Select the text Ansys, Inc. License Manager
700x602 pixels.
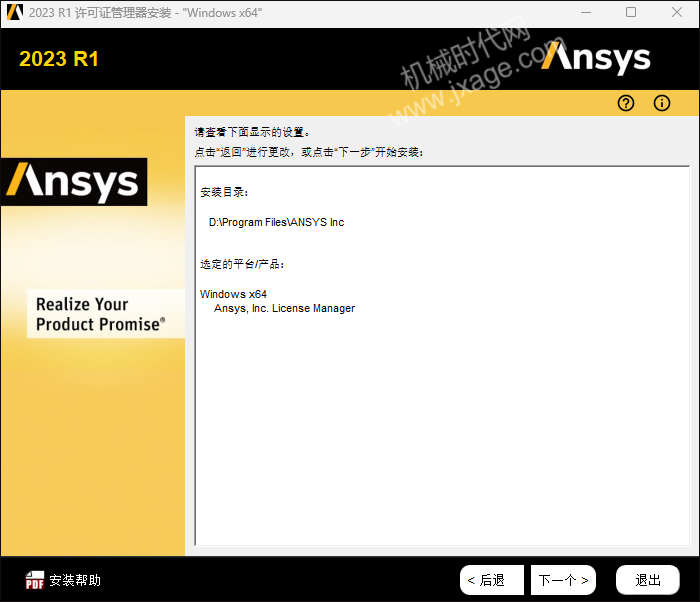click(x=284, y=308)
